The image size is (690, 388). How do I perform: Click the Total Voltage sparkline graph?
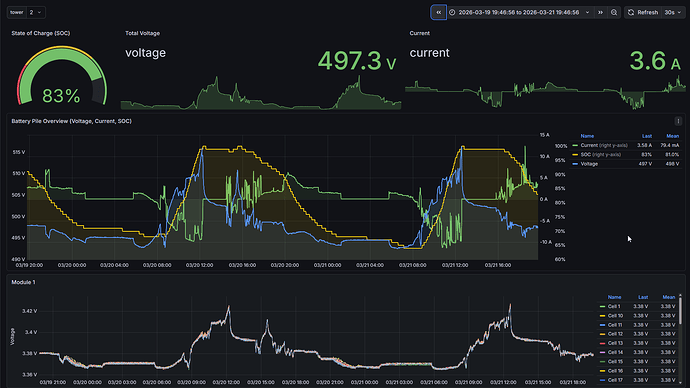click(261, 92)
